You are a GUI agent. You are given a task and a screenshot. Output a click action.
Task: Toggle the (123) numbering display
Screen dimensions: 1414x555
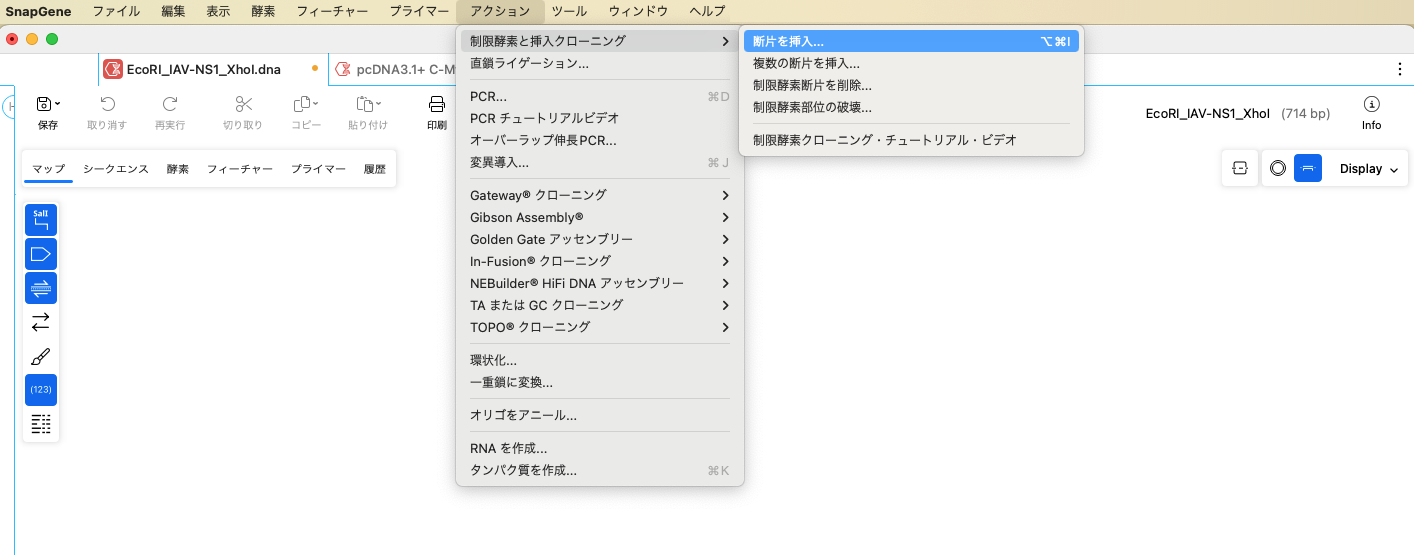click(41, 390)
